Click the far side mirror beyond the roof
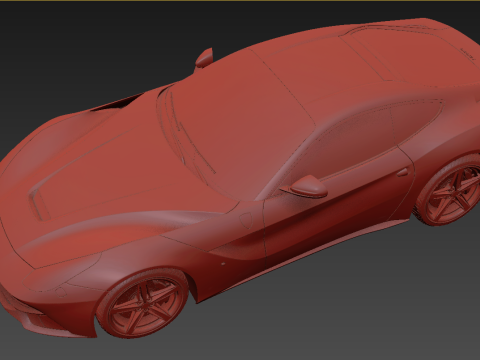The image size is (480, 360). 204,57
